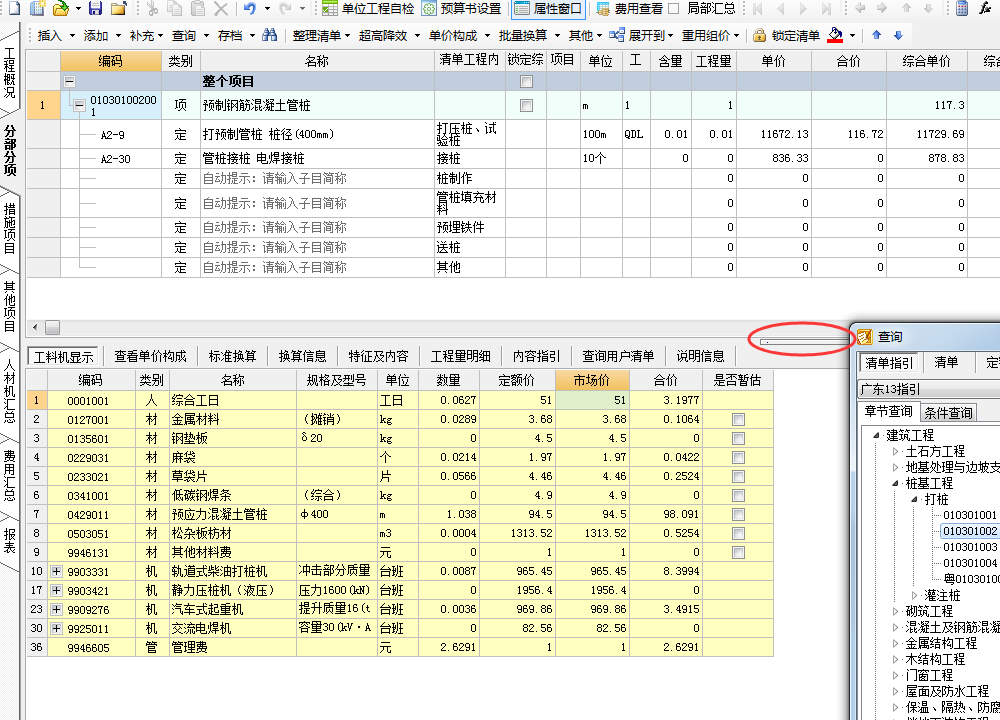1000x720 pixels.
Task: Click the blue move-down arrow icon
Action: [x=898, y=35]
